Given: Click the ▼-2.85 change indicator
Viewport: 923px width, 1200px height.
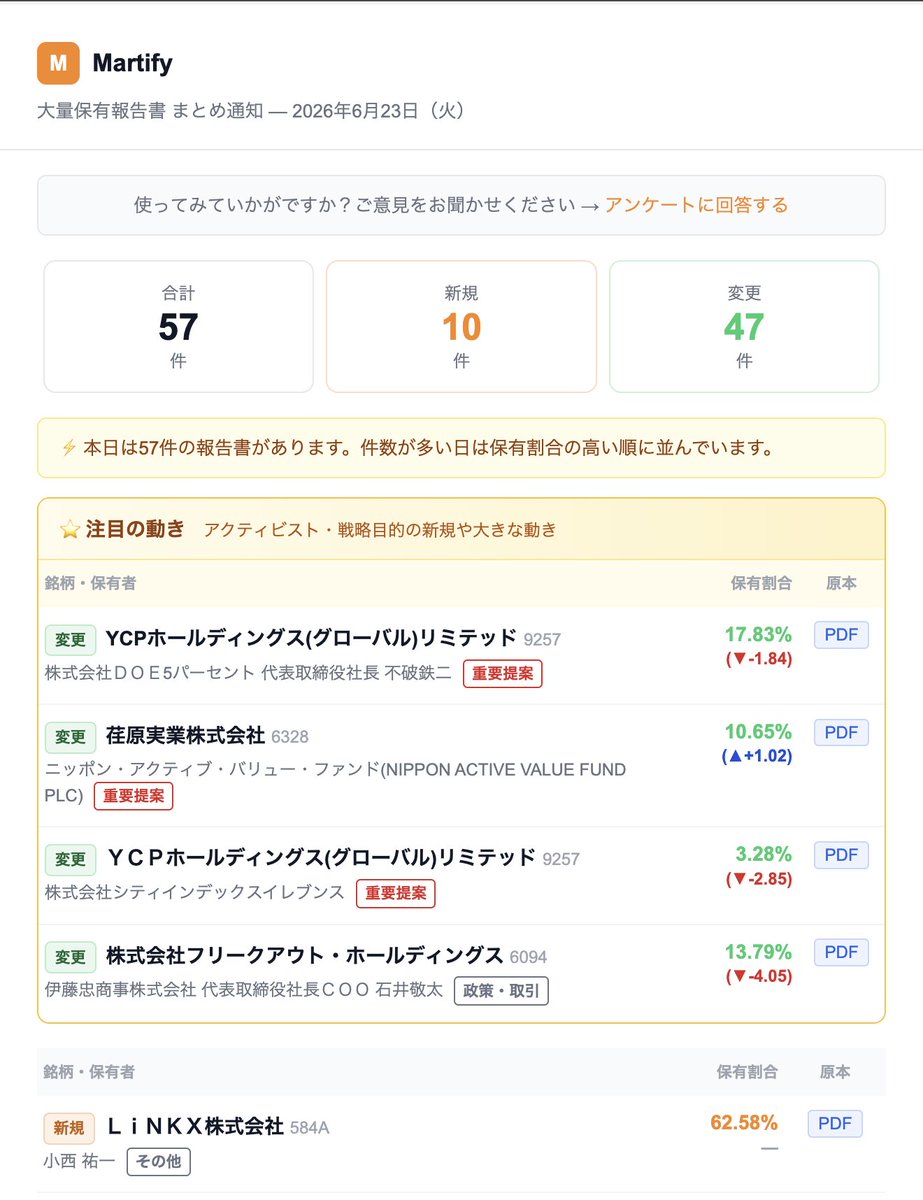Looking at the screenshot, I should pos(759,879).
